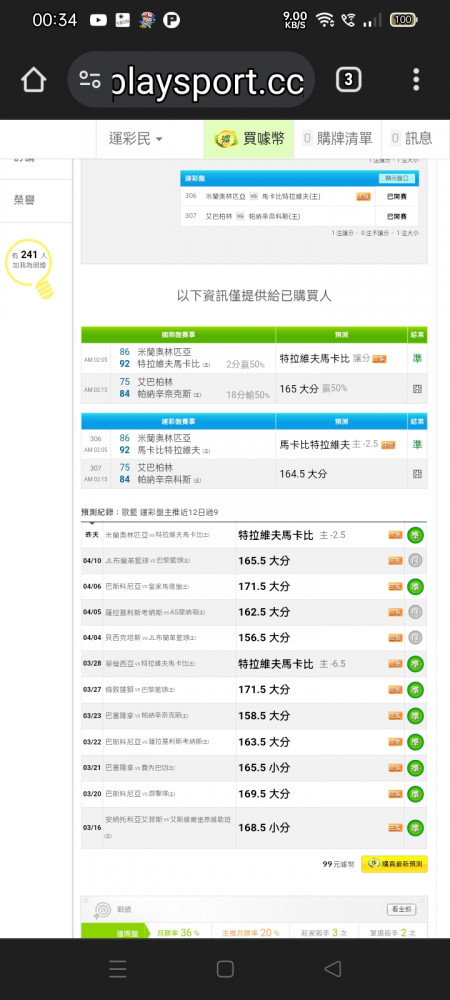This screenshot has width=450, height=1000.
Task: Click the 164.5 大分 prediction
Action: 303,474
